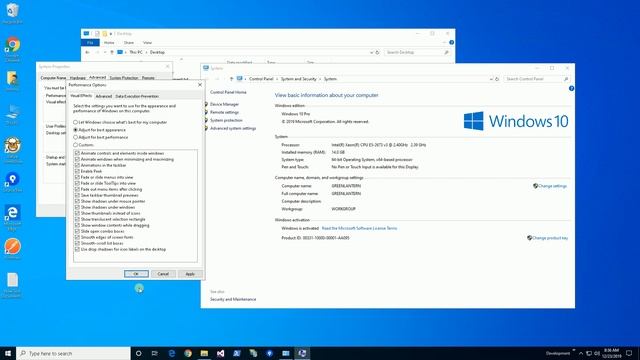Uncheck 'Save taskbar thumbnail previews'
This screenshot has height=360, width=640.
[x=77, y=195]
